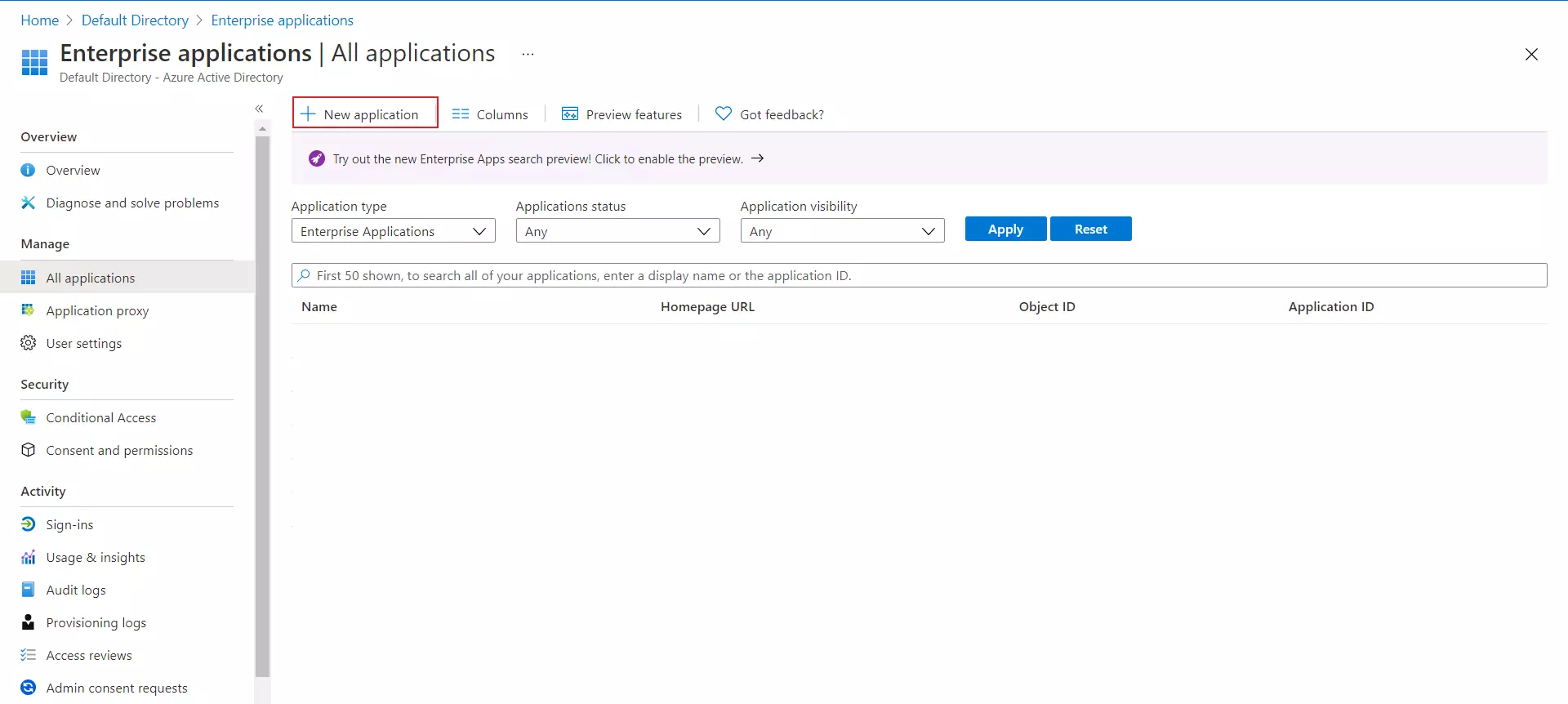1568x704 pixels.
Task: Click the New application button label
Action: (x=371, y=114)
